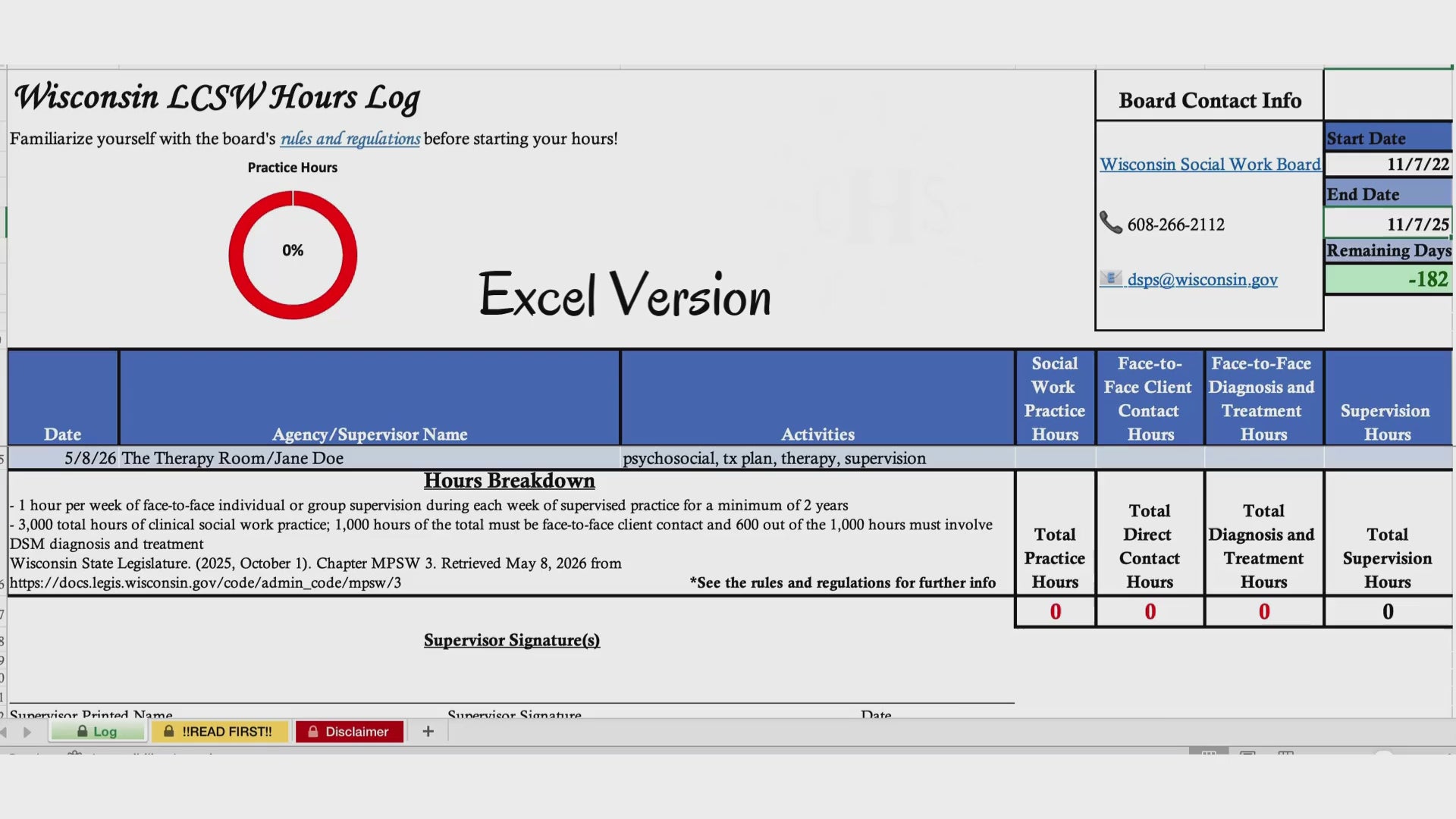
Task: Click the Face-to-Face Diagnosis and Treatment Hours header
Action: (1263, 397)
